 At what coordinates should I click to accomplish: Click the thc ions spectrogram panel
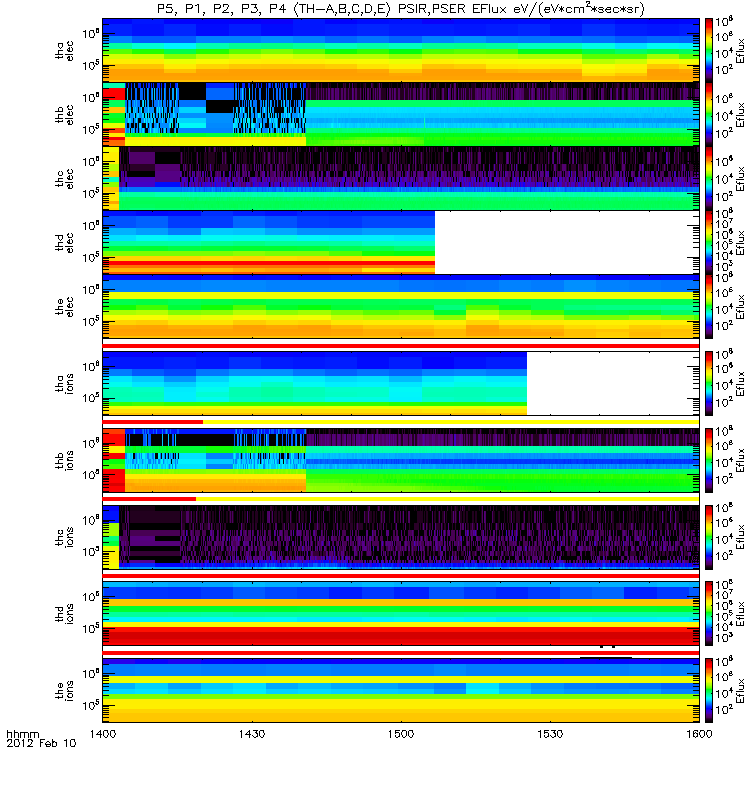(x=401, y=537)
